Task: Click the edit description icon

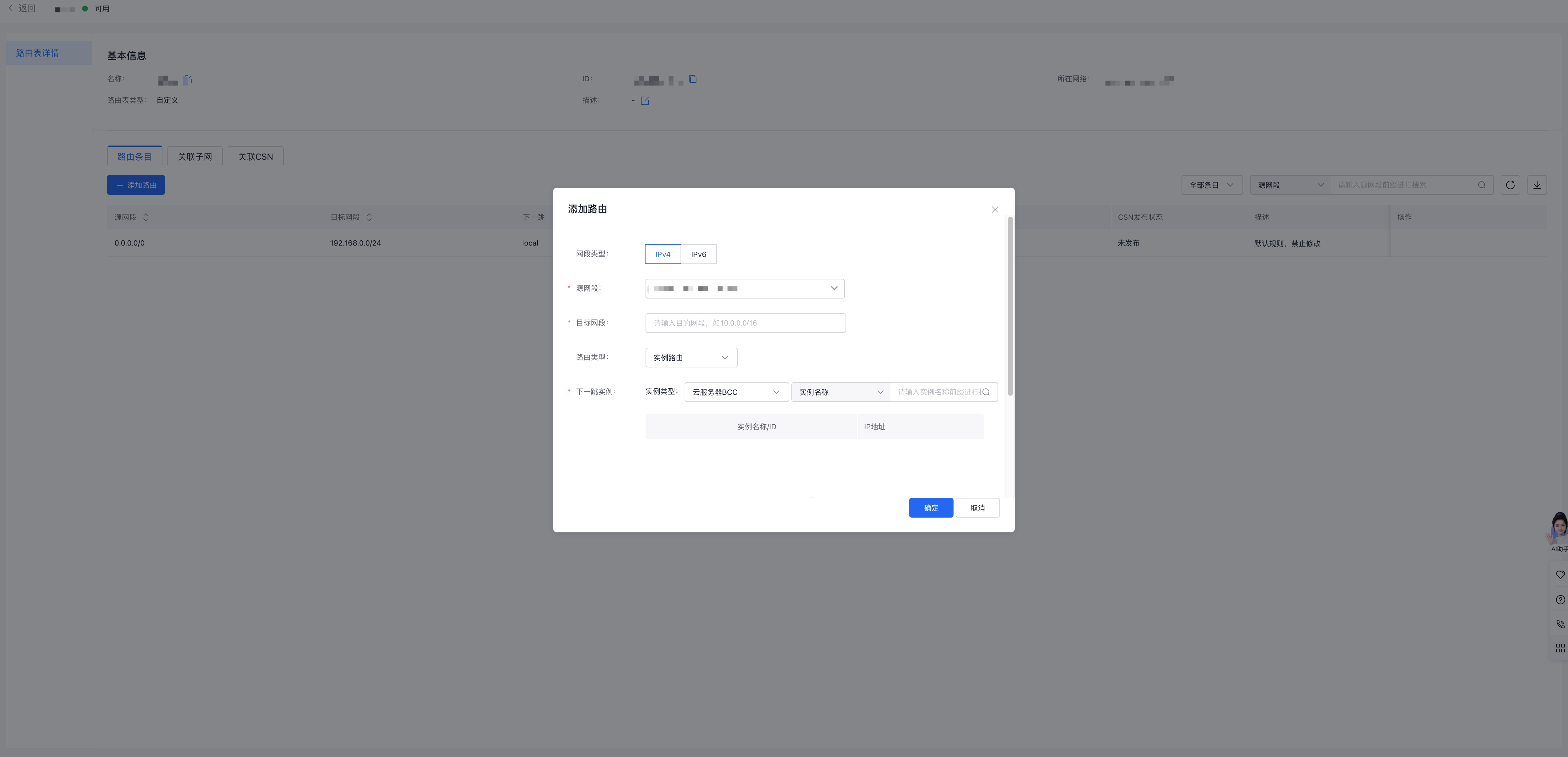Action: [645, 101]
